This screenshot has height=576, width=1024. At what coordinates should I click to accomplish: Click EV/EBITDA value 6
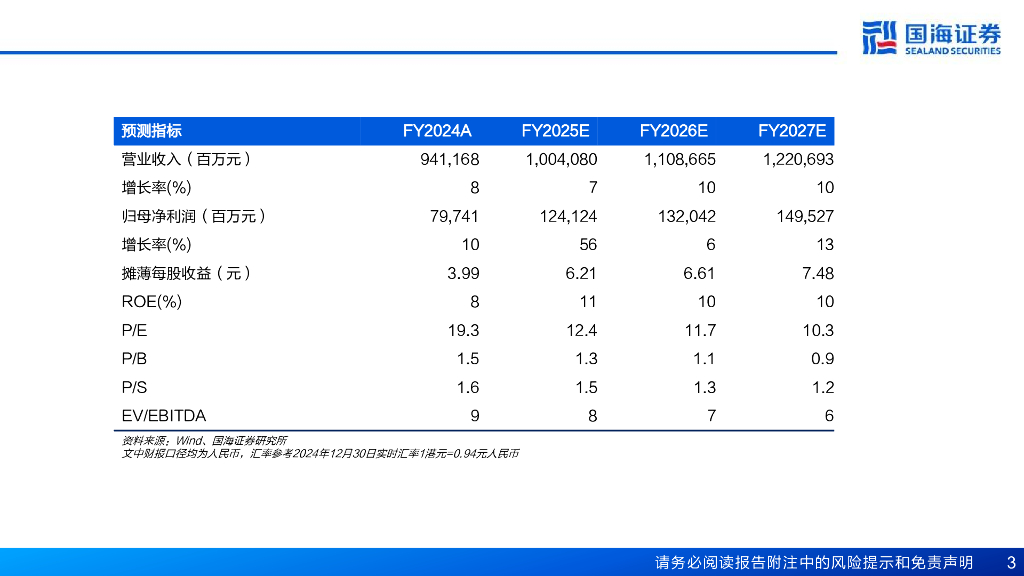[829, 416]
